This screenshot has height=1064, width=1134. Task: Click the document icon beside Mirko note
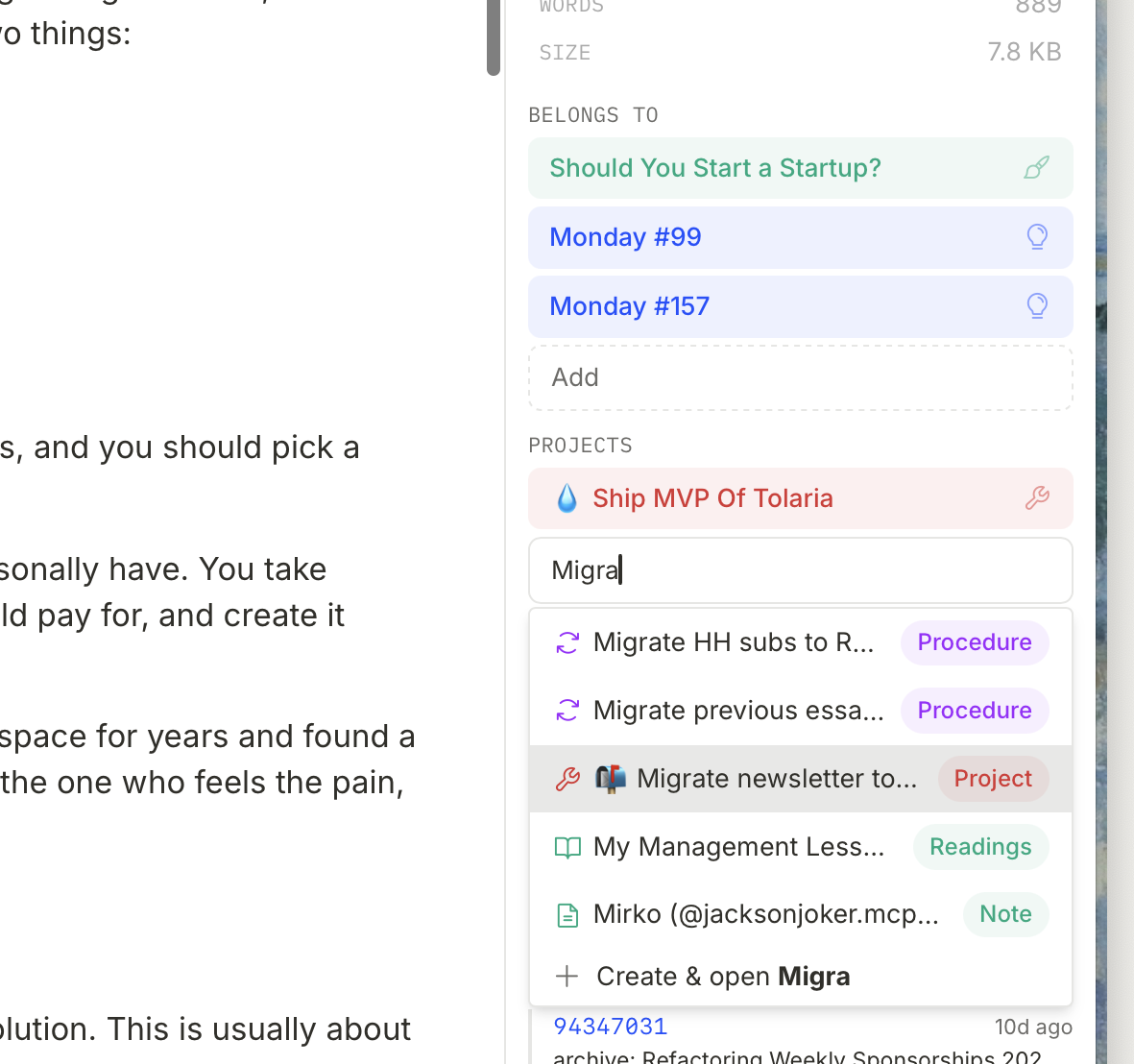tap(567, 915)
